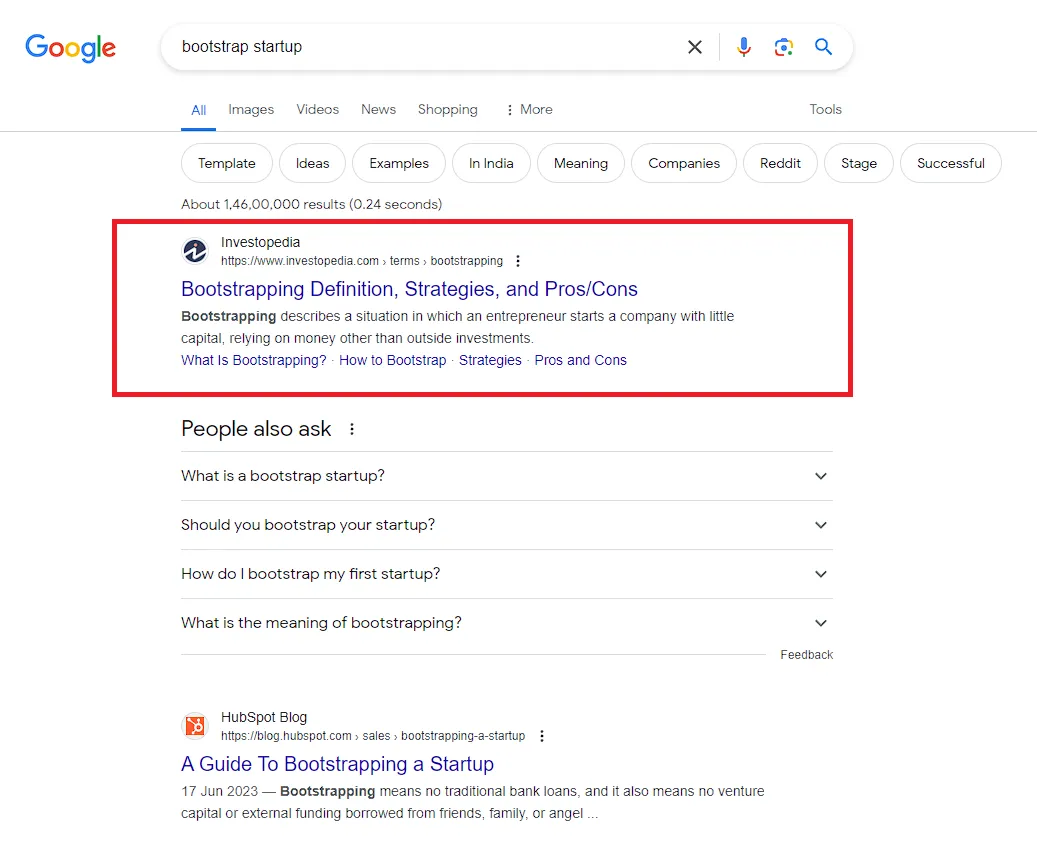
Task: Open search Tools
Action: pyautogui.click(x=825, y=110)
